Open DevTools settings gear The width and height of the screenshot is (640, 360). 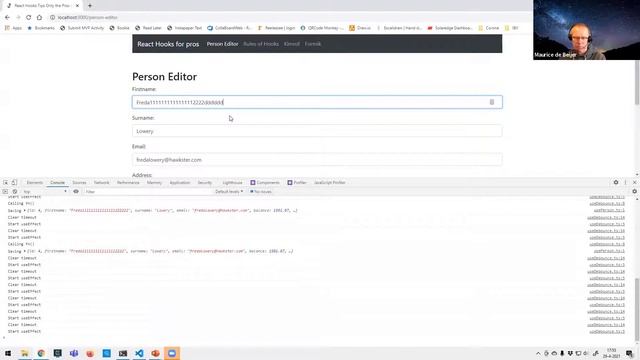tap(616, 182)
